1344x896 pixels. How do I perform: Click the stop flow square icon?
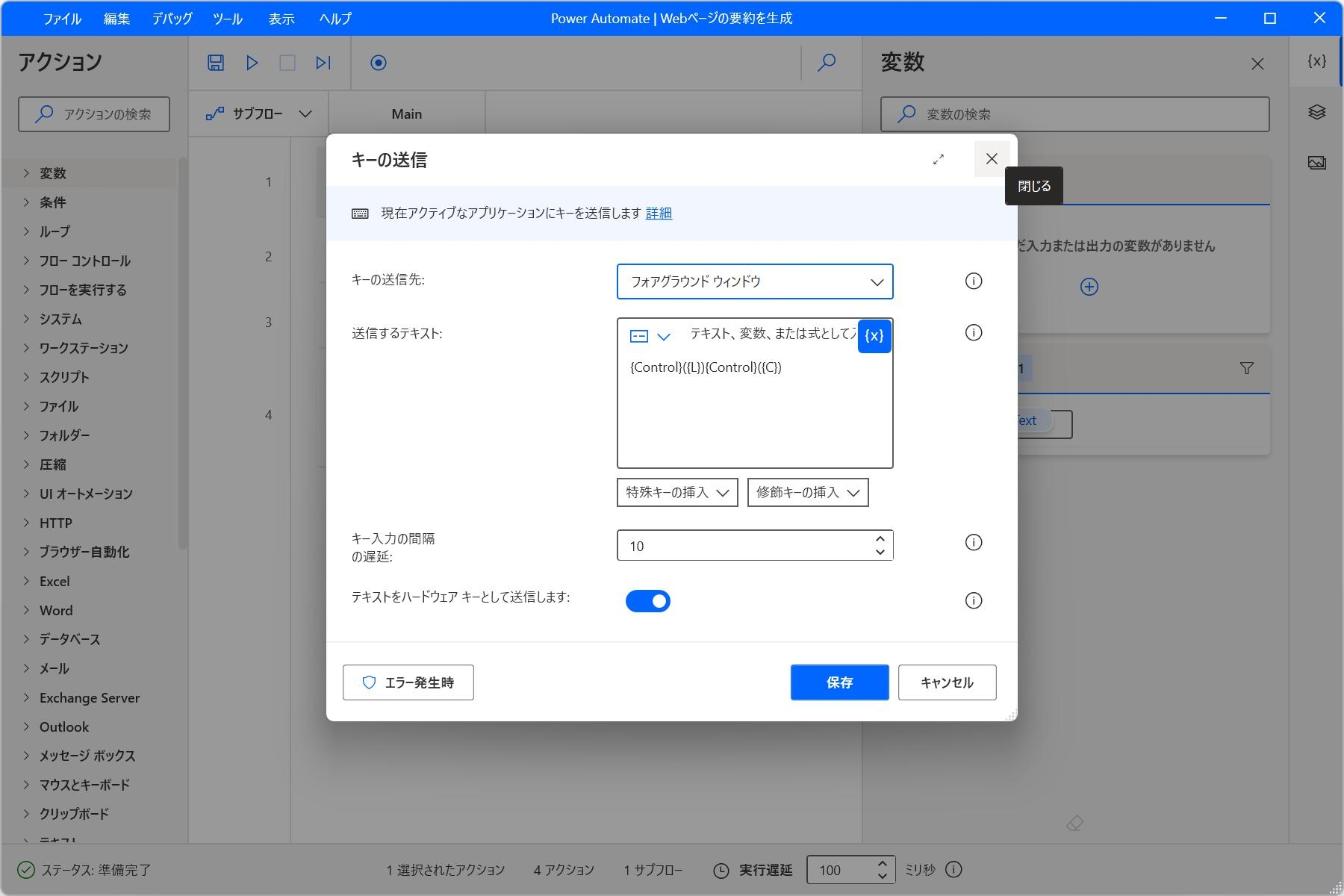tap(287, 63)
